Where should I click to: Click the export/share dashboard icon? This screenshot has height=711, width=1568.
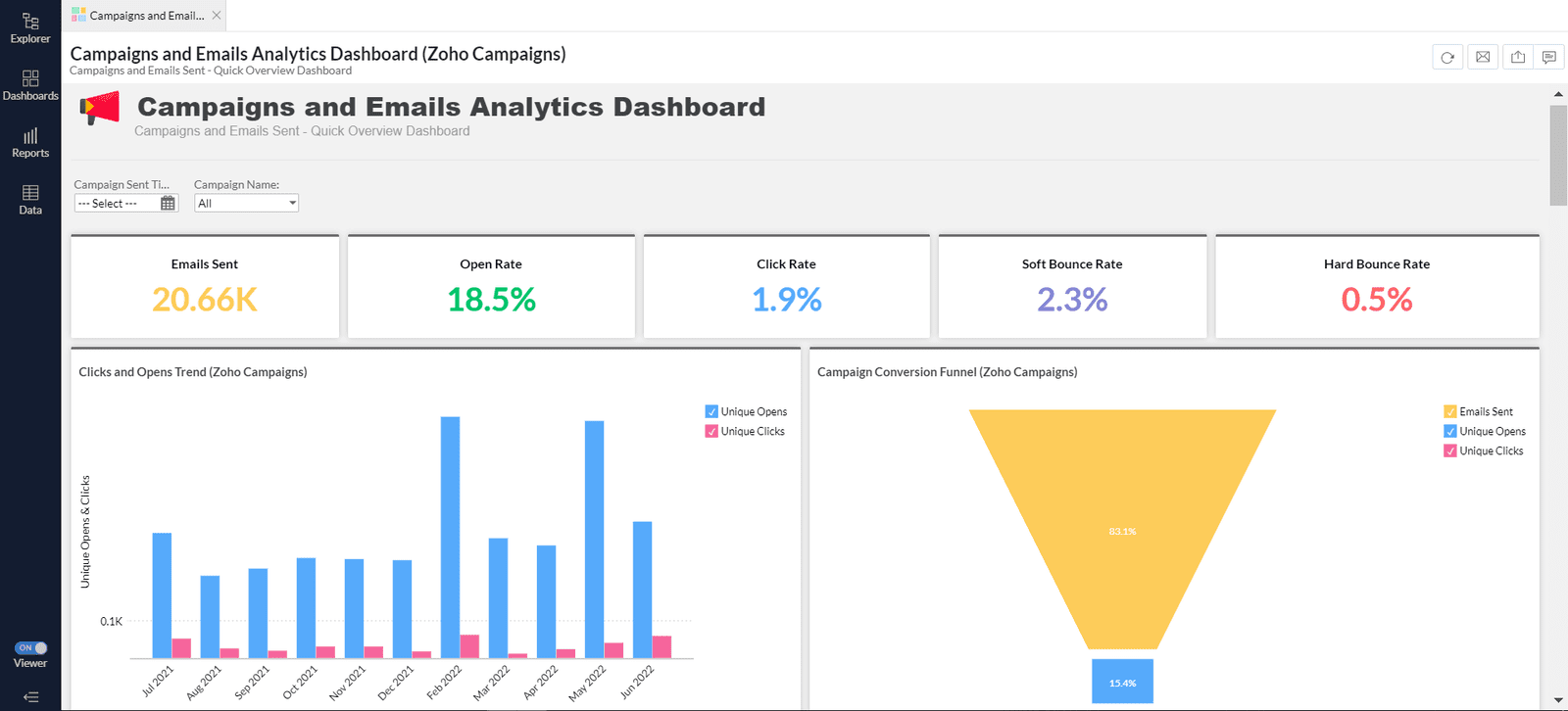[x=1518, y=58]
